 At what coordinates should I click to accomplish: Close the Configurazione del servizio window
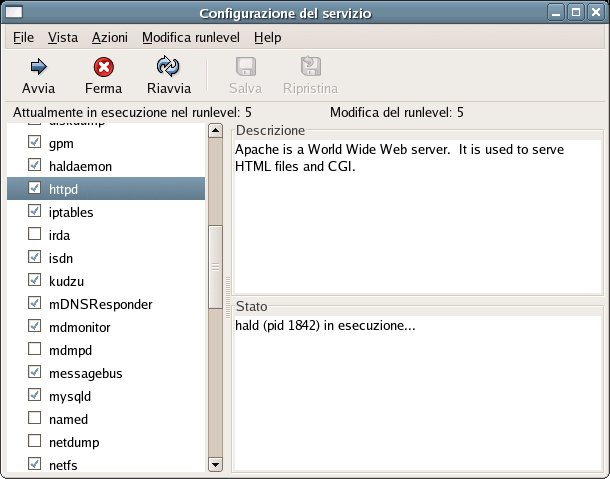pos(596,12)
